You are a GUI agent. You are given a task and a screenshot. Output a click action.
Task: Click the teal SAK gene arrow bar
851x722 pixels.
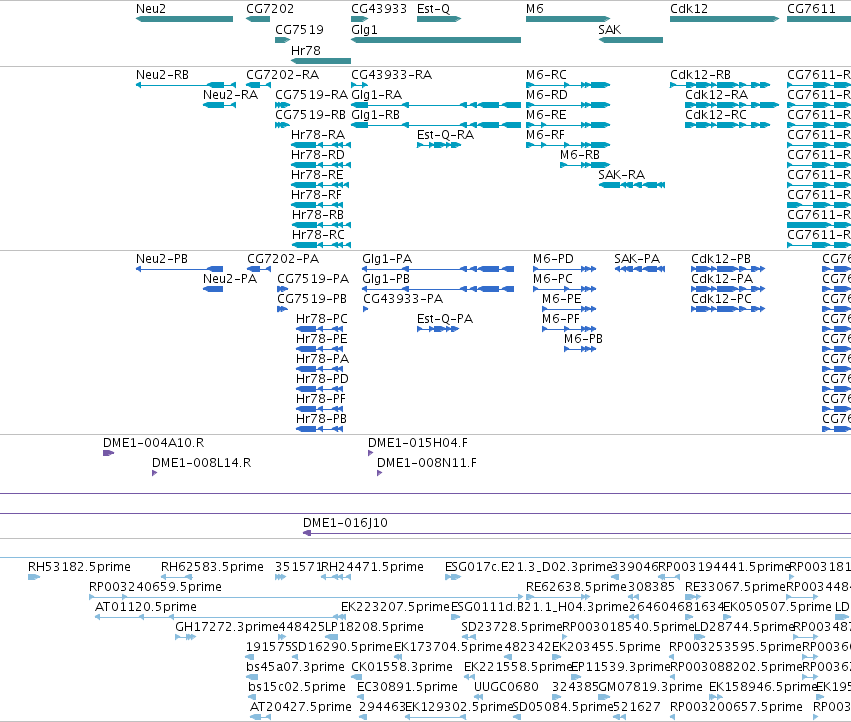631,40
